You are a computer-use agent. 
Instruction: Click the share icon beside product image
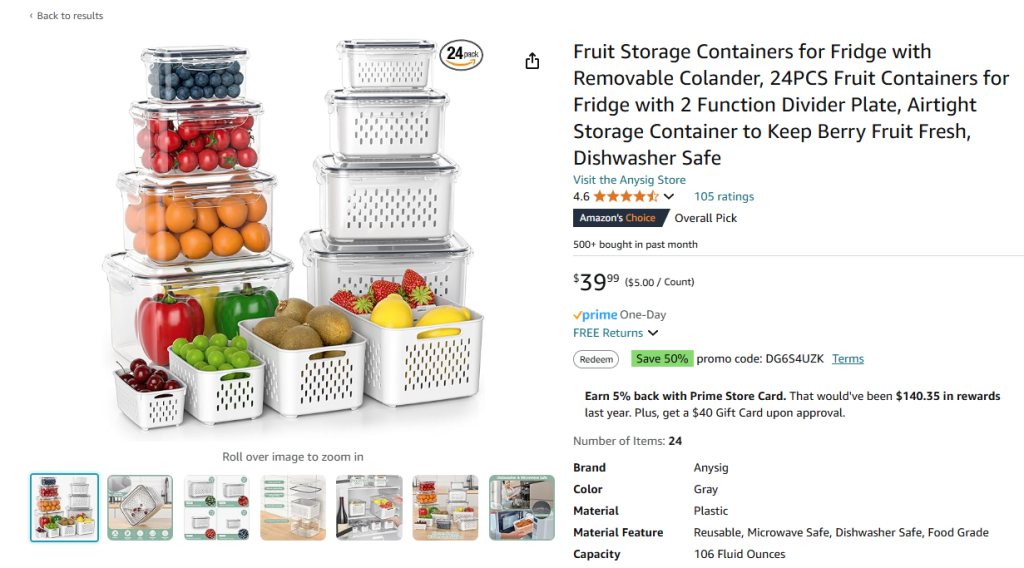(532, 61)
